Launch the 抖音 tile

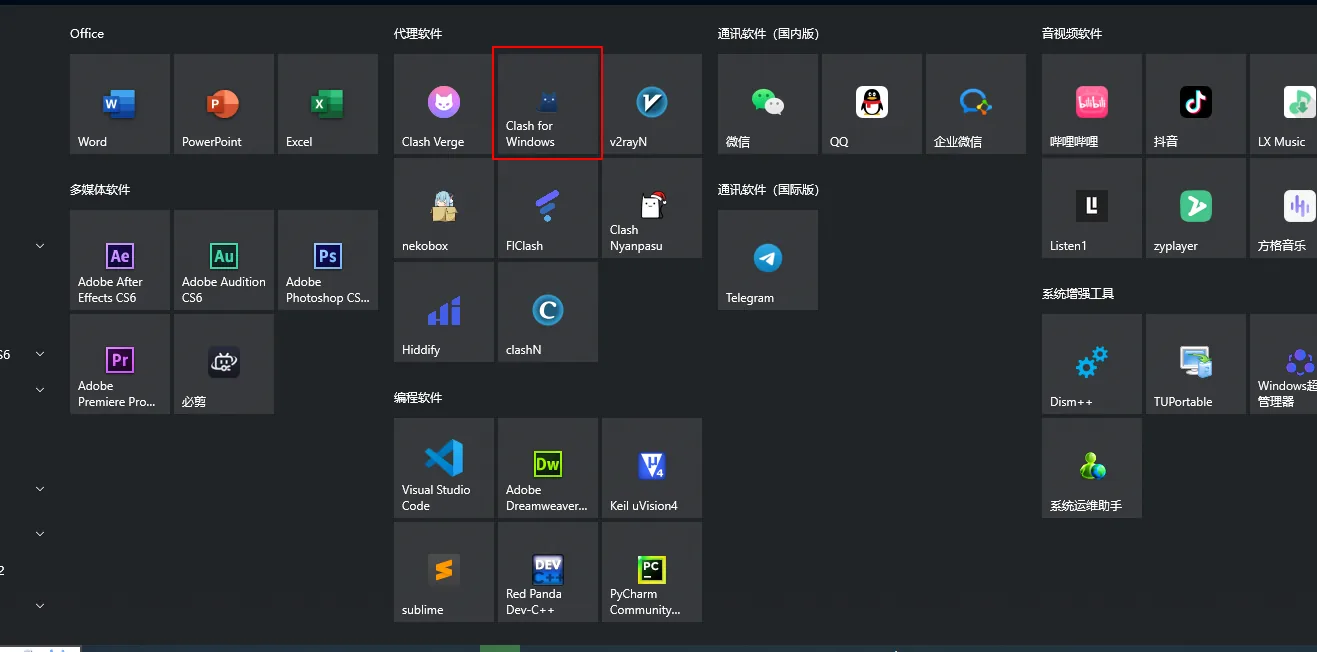click(x=1196, y=104)
